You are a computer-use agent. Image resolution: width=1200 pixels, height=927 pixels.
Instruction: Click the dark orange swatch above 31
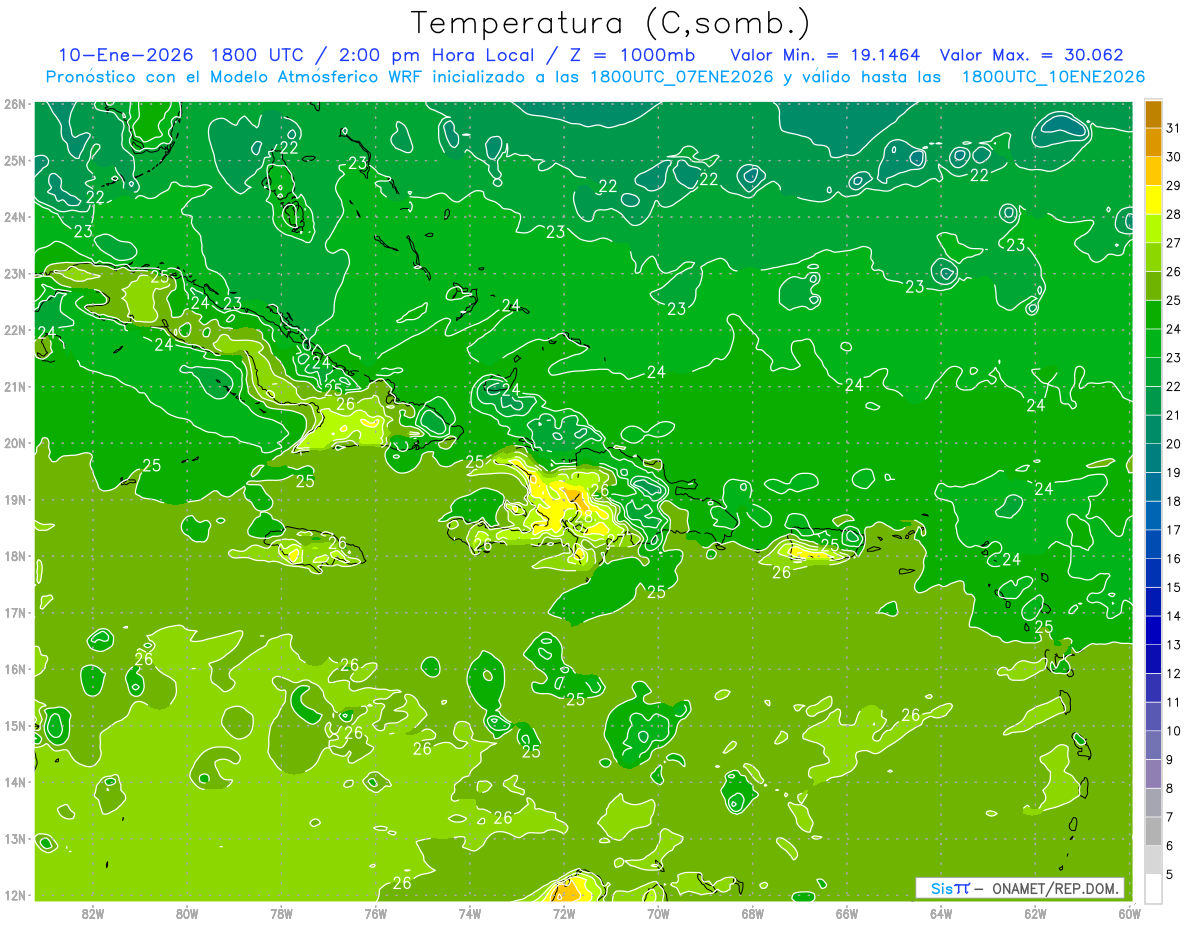point(1153,115)
